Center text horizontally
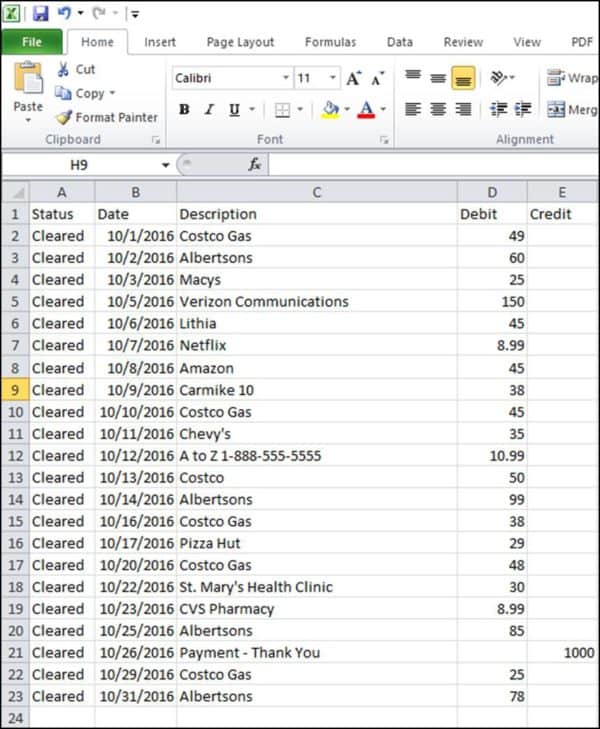600x729 pixels. pos(438,110)
